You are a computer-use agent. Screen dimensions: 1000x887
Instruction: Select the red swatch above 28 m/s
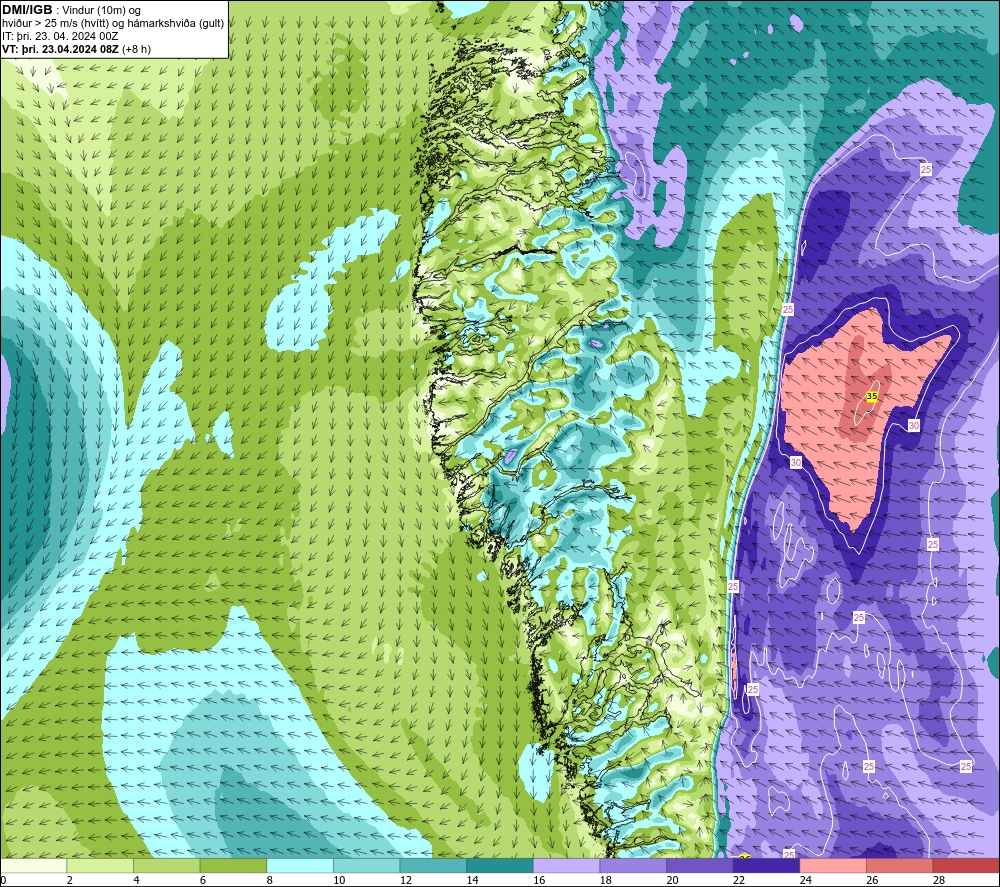pos(966,866)
